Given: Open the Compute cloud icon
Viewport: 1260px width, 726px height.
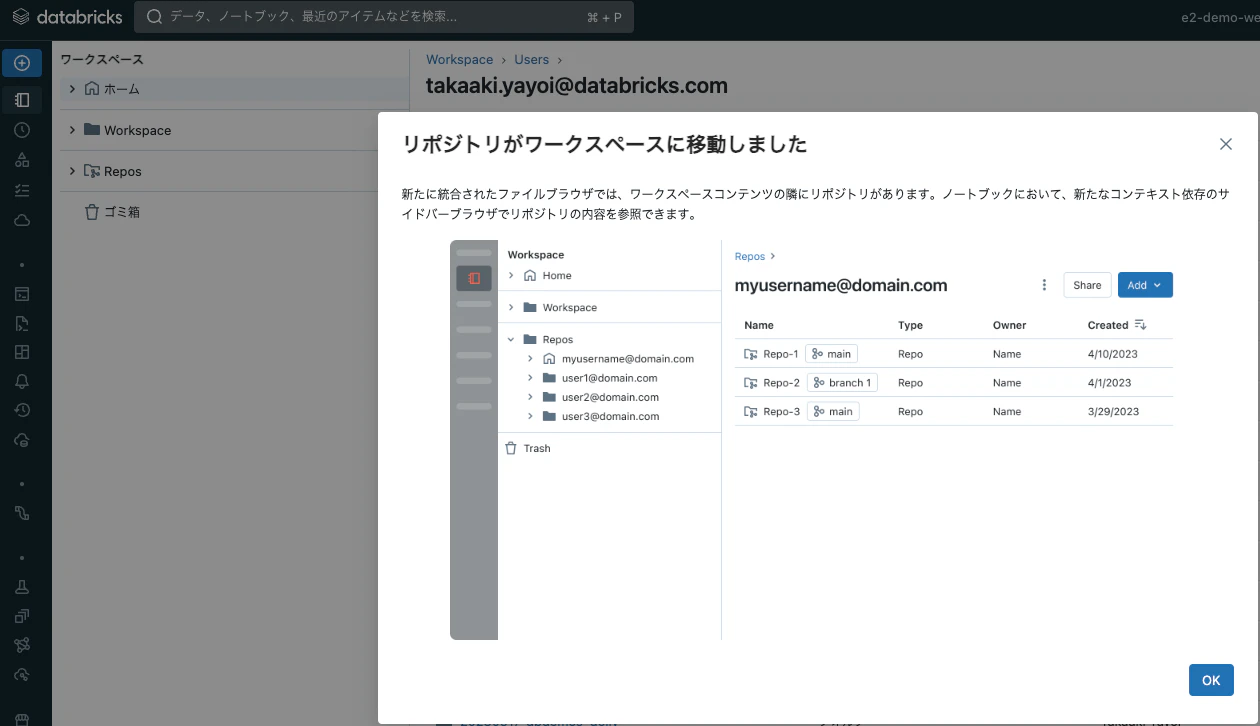Looking at the screenshot, I should tap(22, 220).
